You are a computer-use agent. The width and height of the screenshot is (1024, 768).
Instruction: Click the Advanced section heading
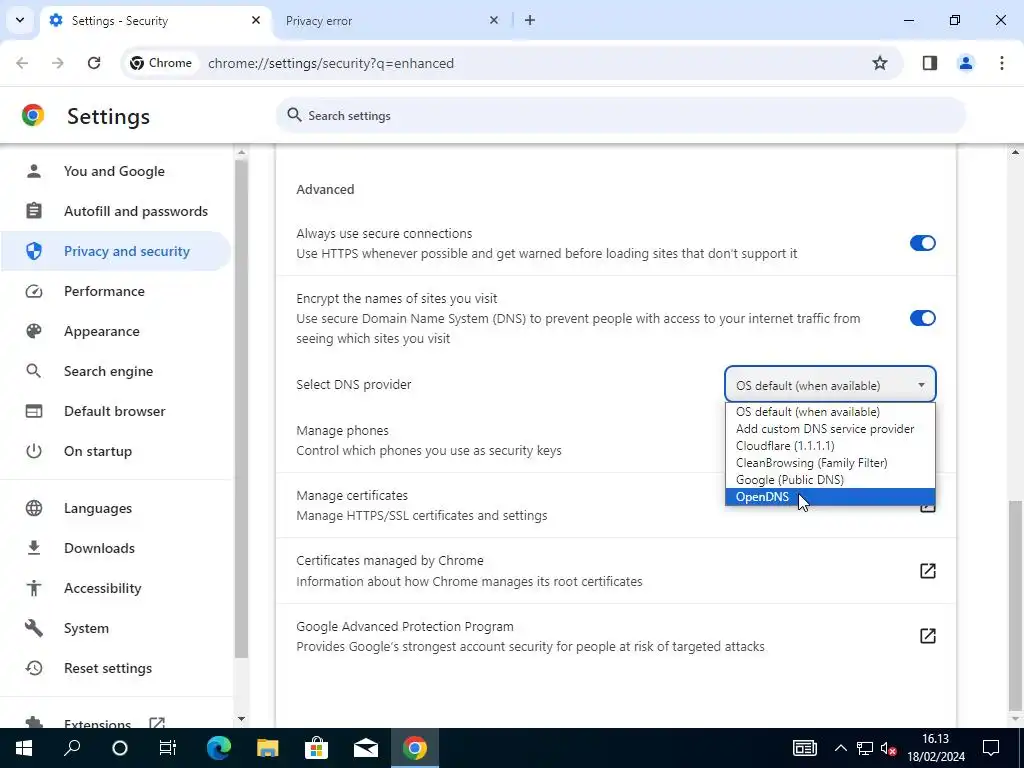(325, 189)
